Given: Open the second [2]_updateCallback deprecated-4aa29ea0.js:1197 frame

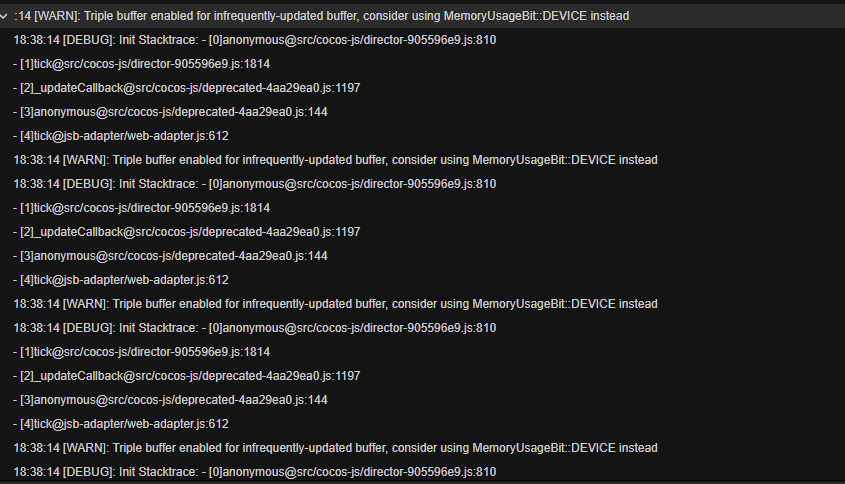Looking at the screenshot, I should tap(187, 232).
